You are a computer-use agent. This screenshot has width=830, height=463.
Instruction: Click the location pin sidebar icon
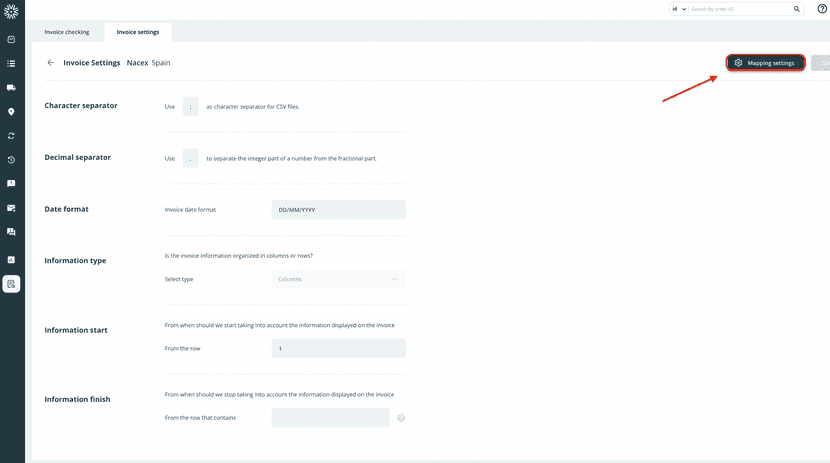point(12,112)
